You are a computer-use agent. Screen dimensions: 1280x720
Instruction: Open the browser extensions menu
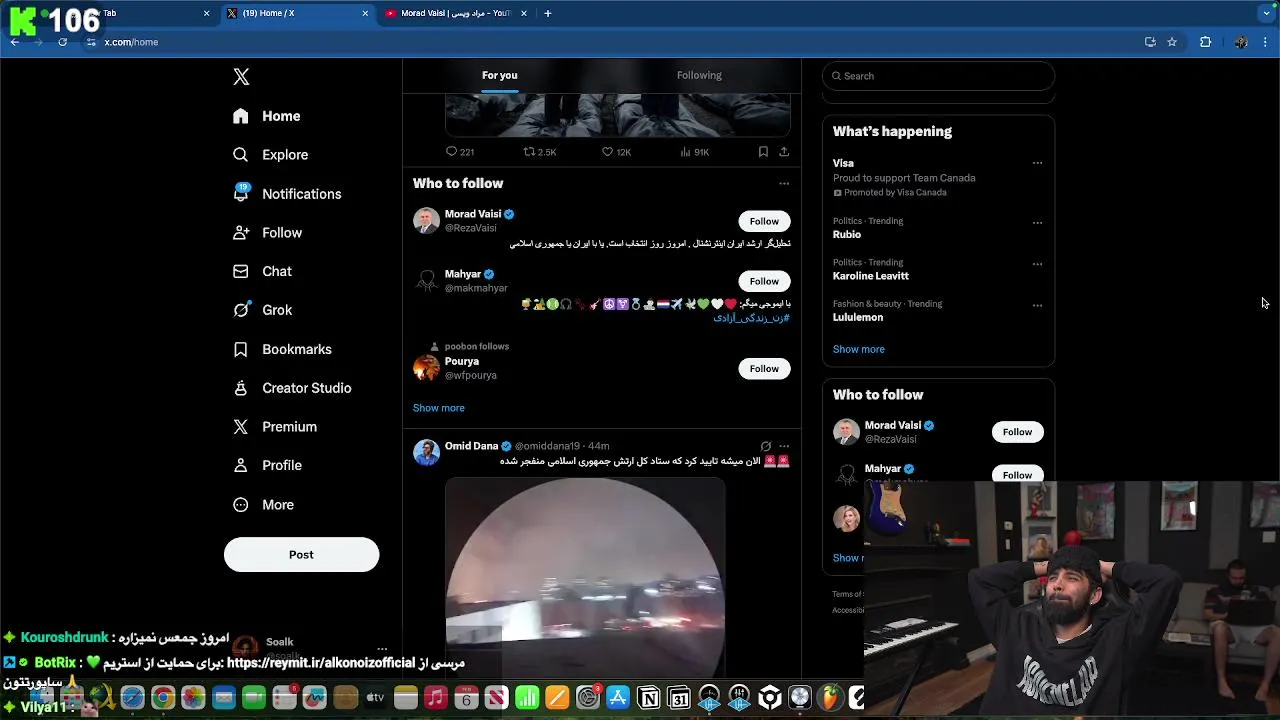(x=1205, y=42)
